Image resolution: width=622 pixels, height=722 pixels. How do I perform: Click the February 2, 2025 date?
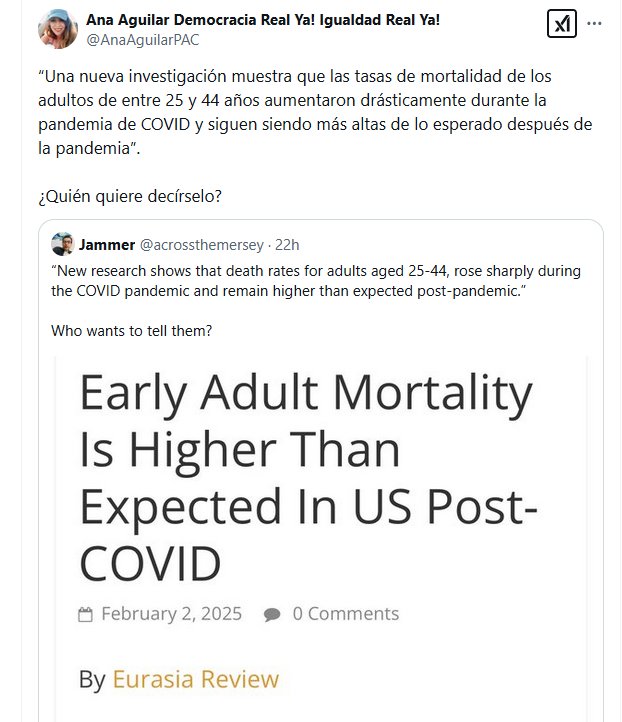click(171, 614)
